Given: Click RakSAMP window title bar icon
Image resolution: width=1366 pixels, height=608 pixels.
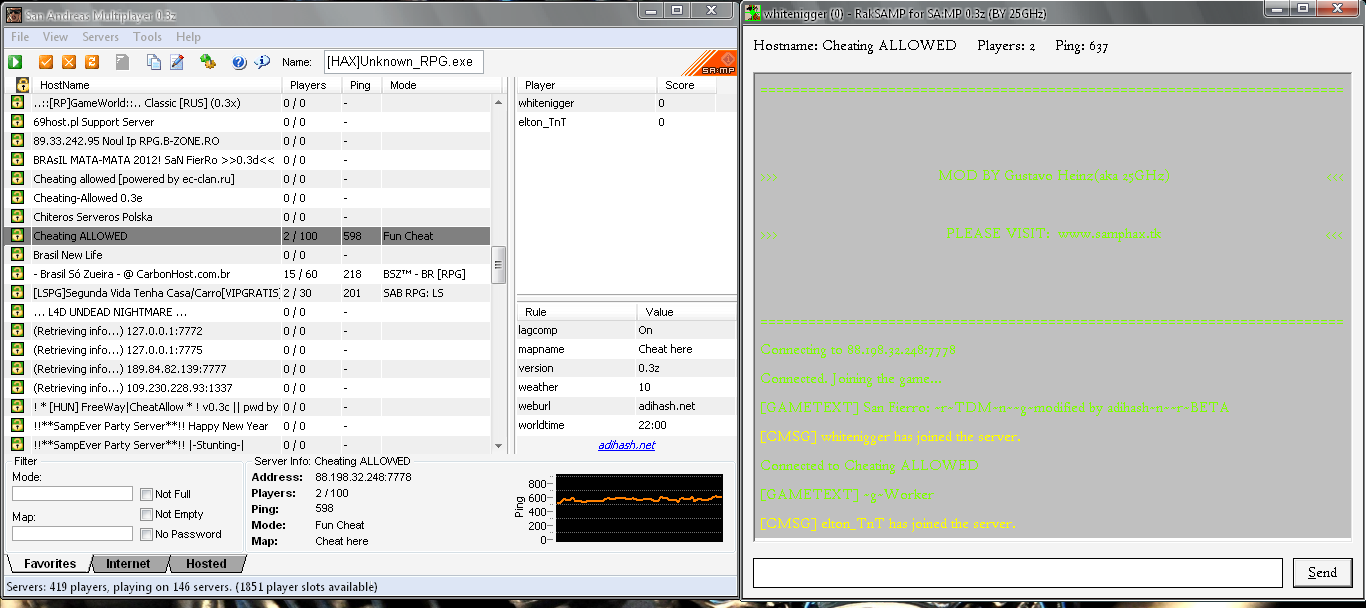Looking at the screenshot, I should 753,11.
